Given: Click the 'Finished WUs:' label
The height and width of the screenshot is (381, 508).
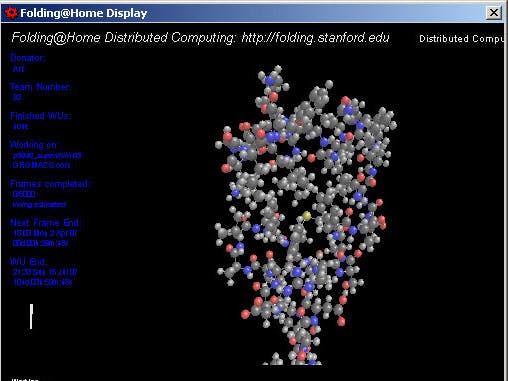Looking at the screenshot, I should (x=41, y=116).
